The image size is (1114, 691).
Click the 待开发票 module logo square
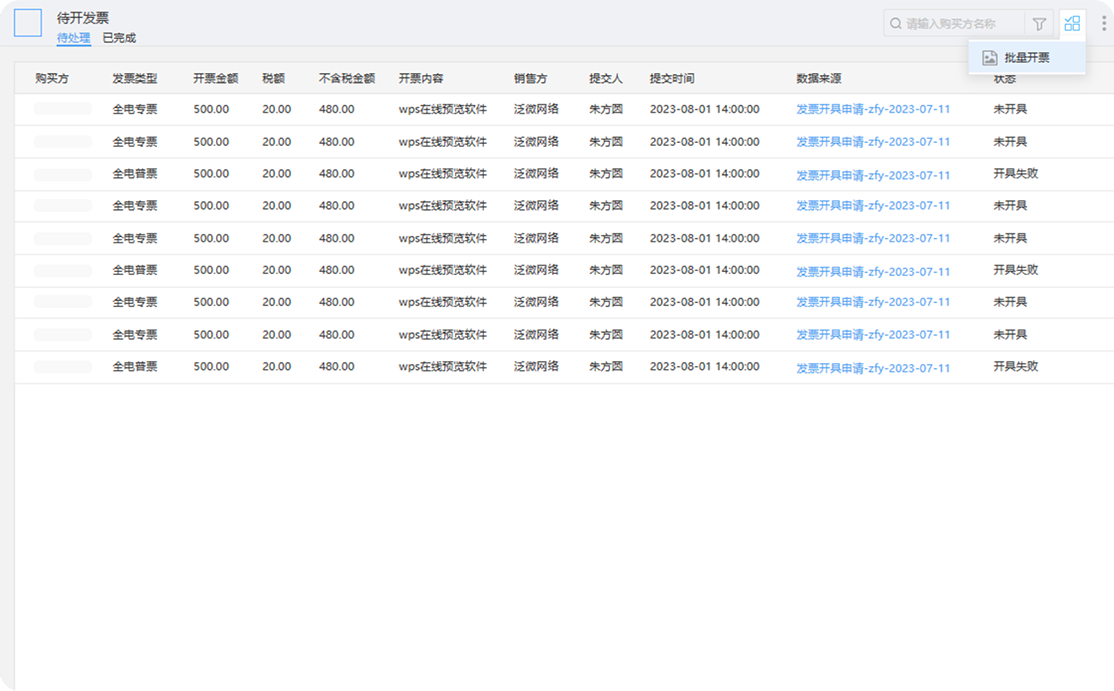click(28, 23)
